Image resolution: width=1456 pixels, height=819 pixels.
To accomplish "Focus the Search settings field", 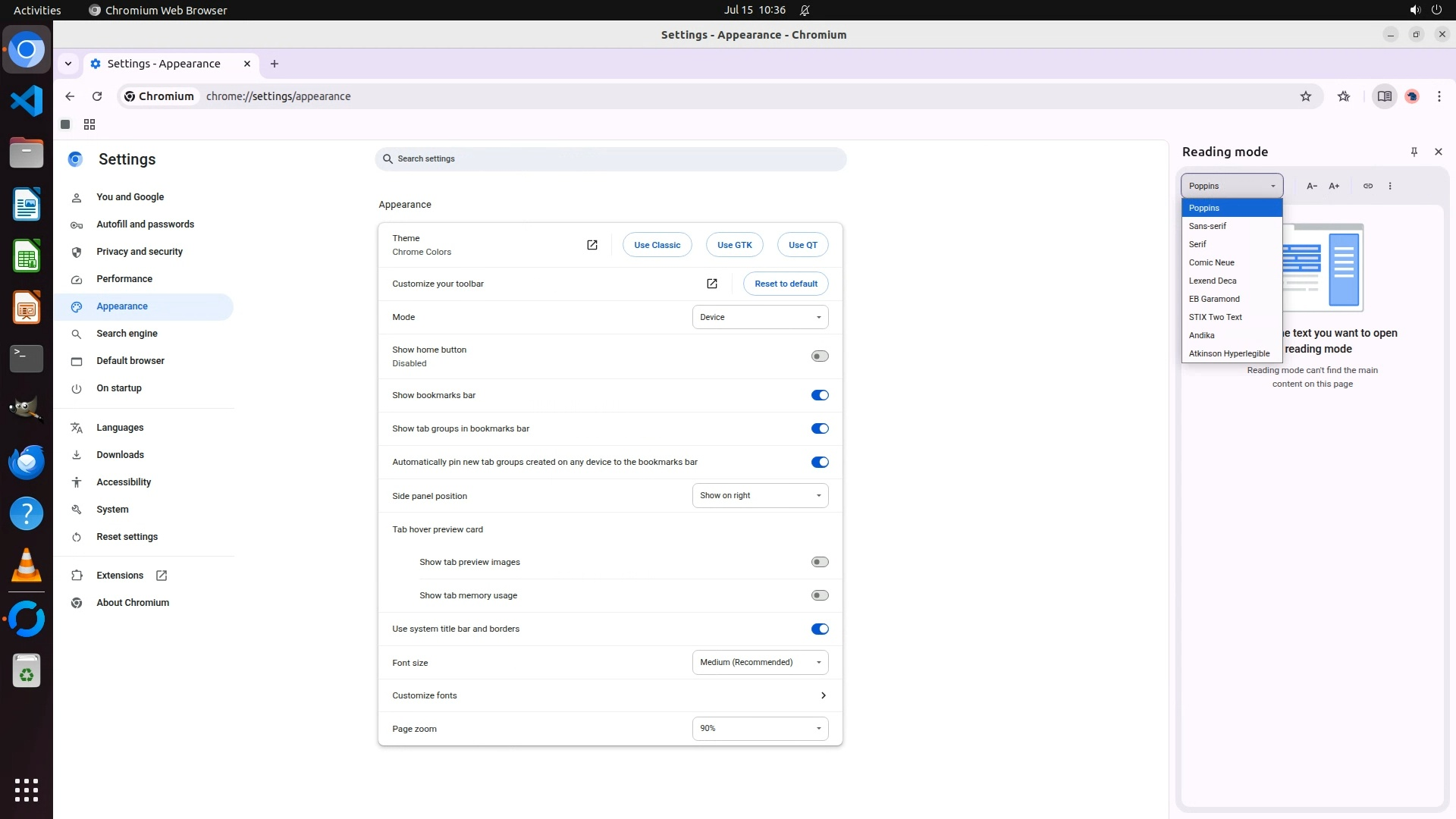I will click(x=610, y=159).
